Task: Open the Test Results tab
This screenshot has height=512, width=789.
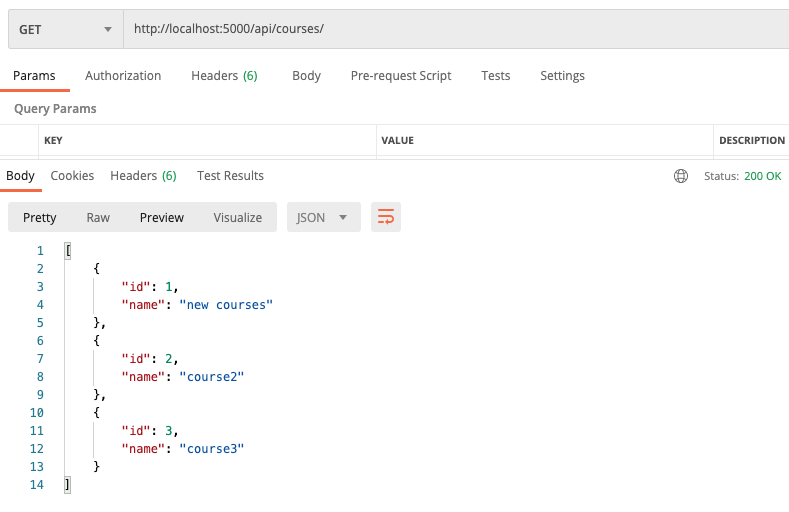Action: click(230, 176)
